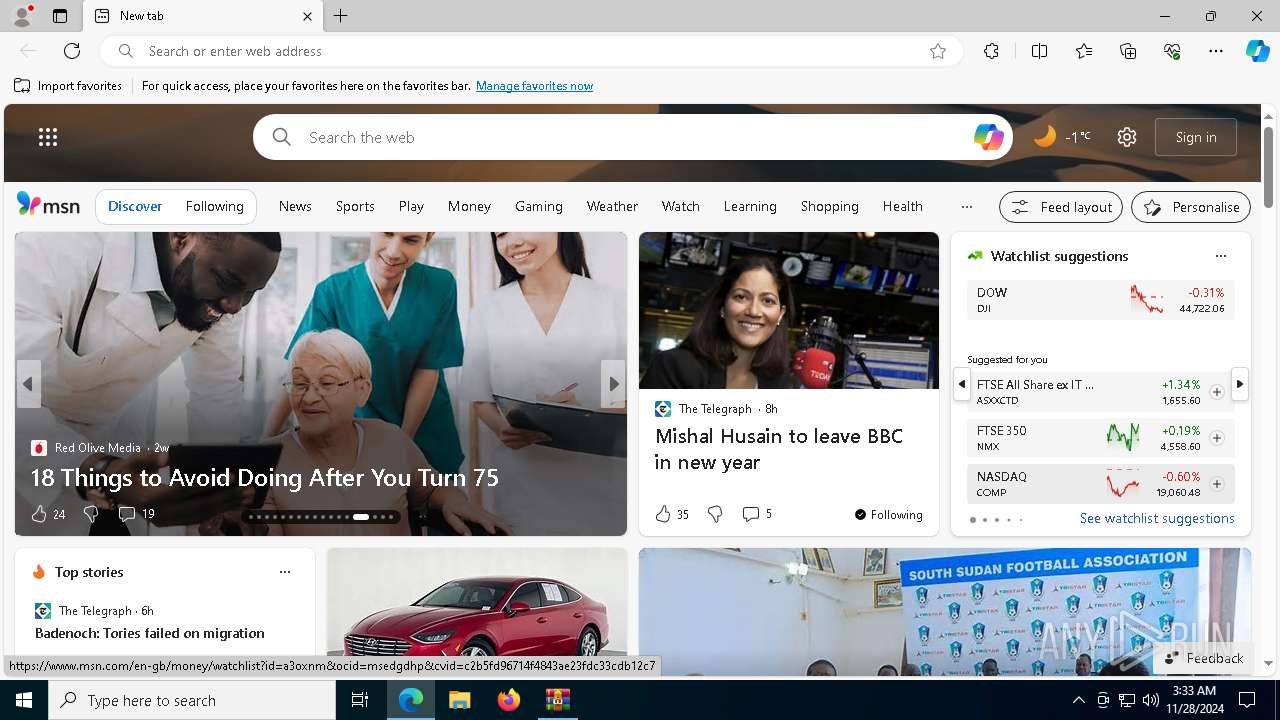Open File Explorer from taskbar

point(459,700)
